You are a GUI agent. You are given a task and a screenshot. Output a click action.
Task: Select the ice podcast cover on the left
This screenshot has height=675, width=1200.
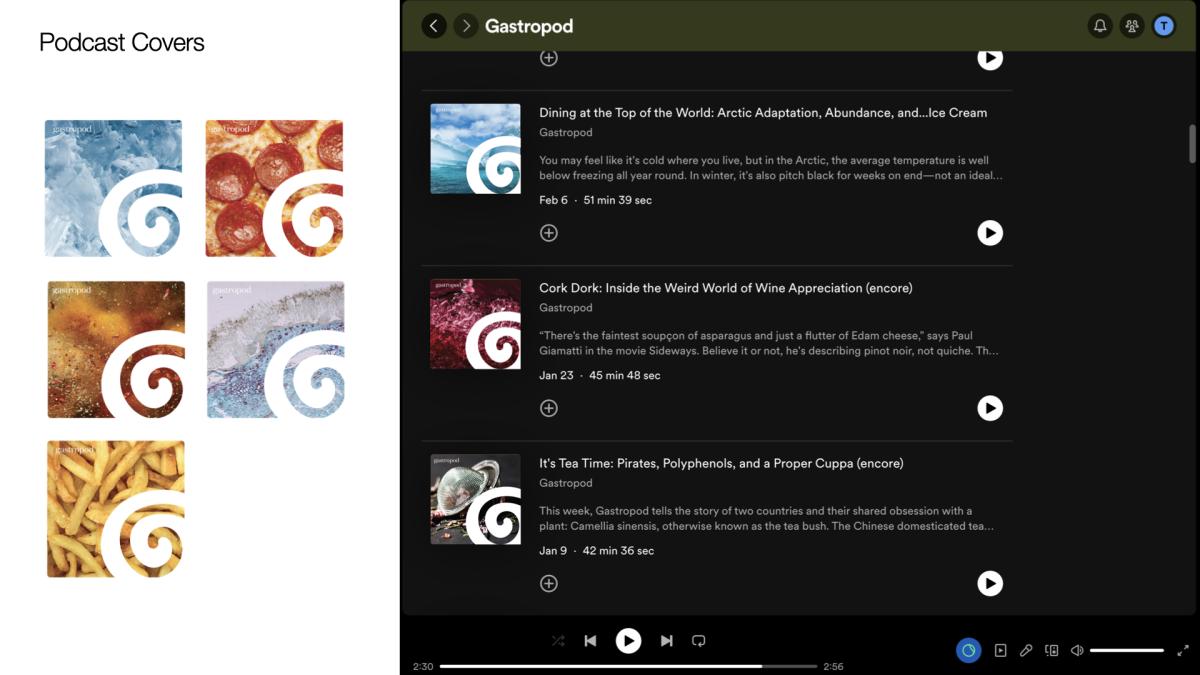(114, 188)
